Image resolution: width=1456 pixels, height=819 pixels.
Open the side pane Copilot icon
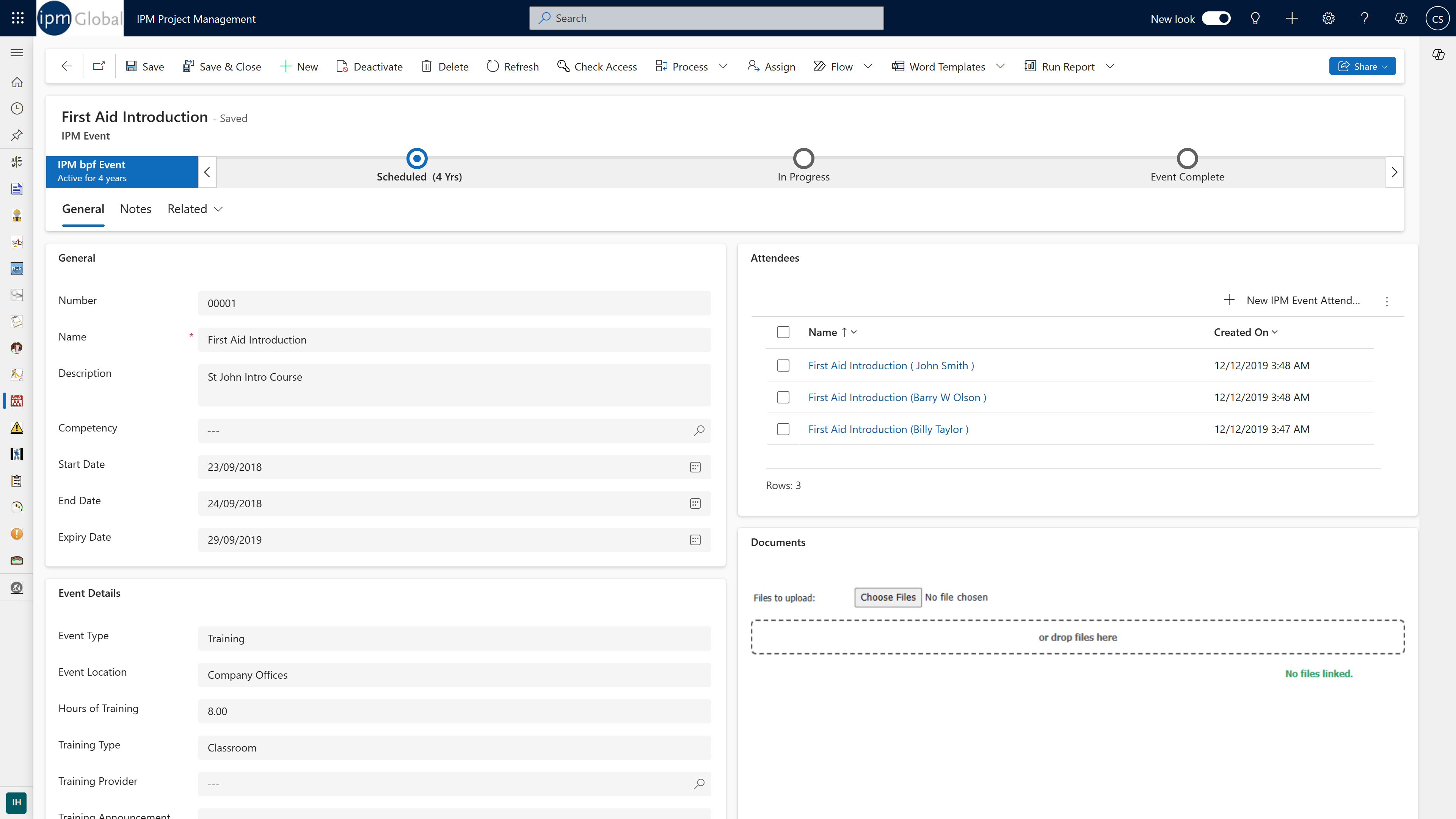coord(1439,54)
